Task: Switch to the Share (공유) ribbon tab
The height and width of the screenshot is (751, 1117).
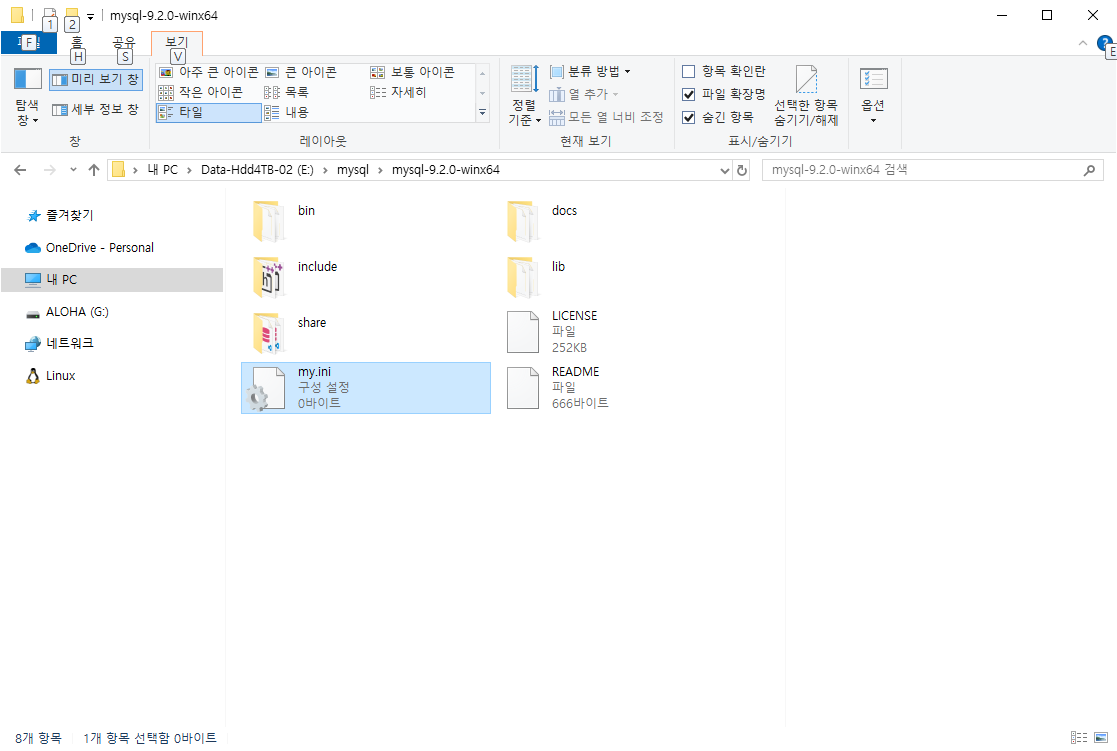Action: pos(124,43)
